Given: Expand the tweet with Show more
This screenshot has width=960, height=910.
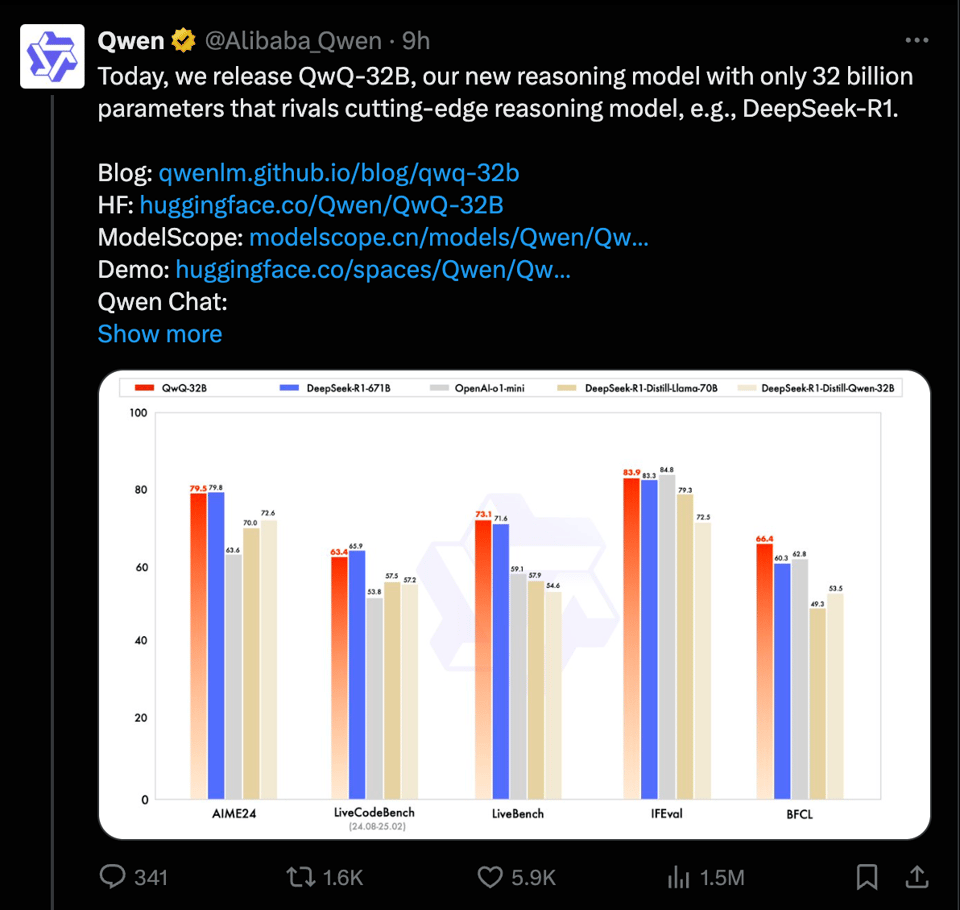Looking at the screenshot, I should click(160, 334).
